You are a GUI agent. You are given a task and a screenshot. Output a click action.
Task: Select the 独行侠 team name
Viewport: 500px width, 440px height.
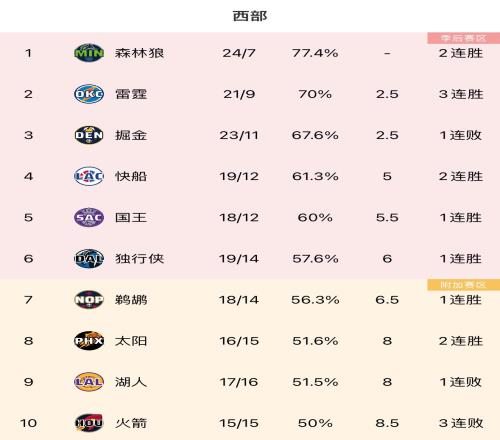139,258
